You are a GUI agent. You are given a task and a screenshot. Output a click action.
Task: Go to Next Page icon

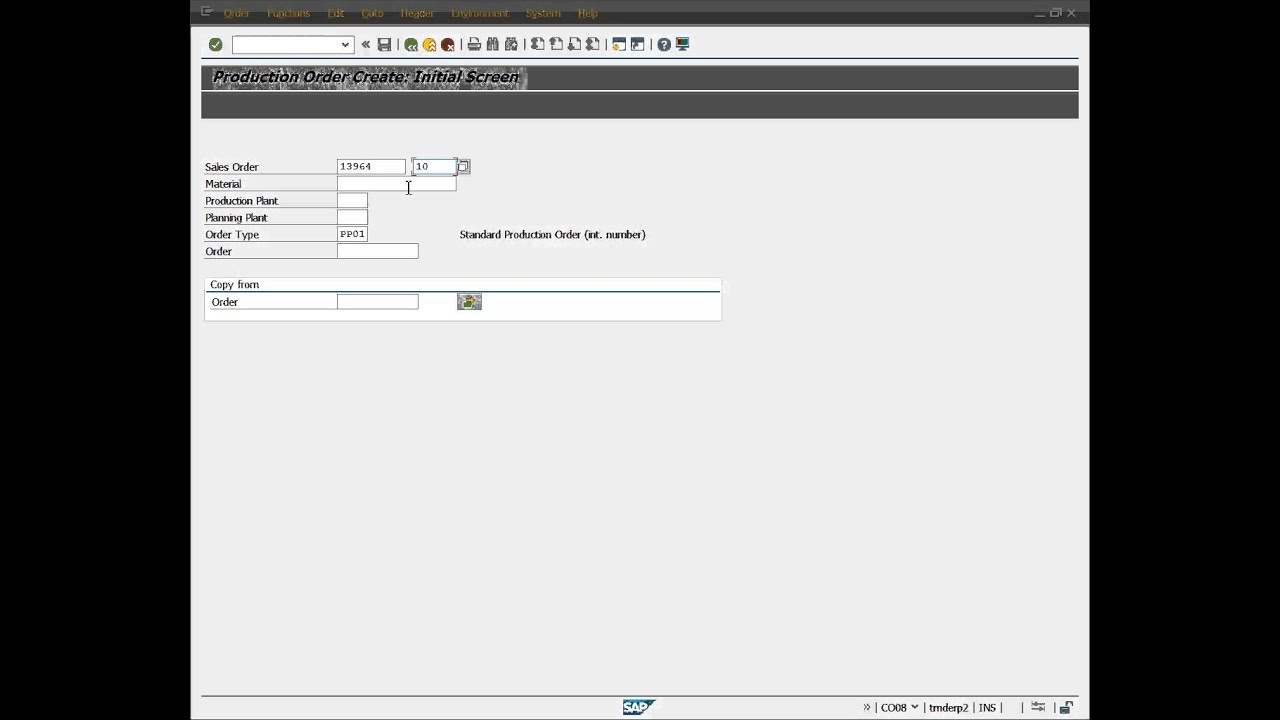point(574,44)
